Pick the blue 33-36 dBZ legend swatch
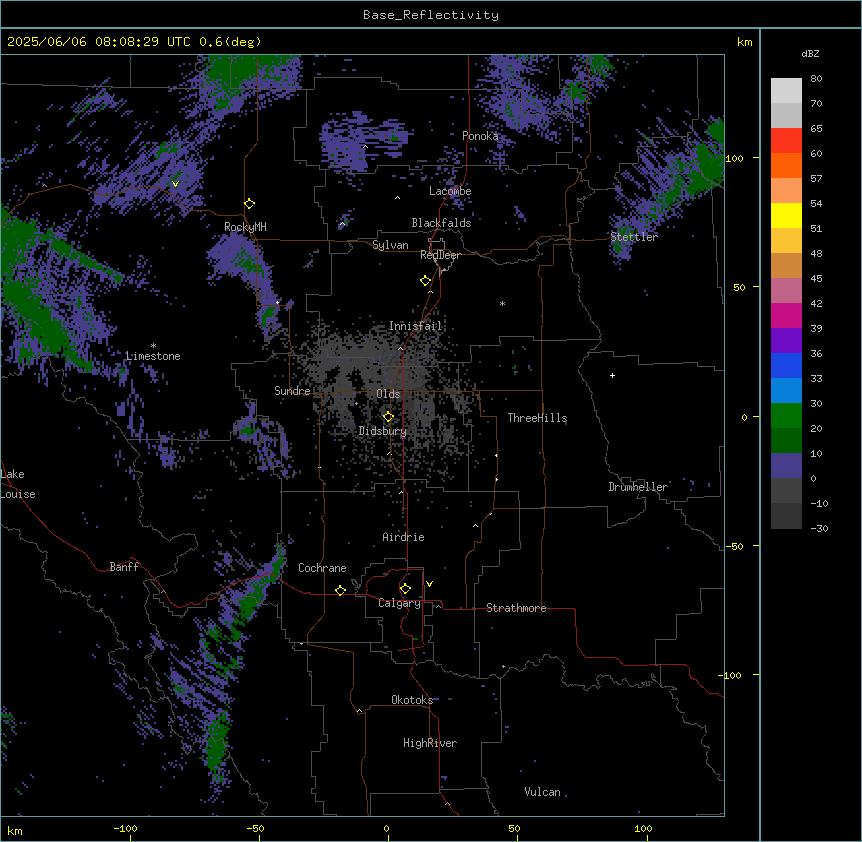This screenshot has height=842, width=862. coord(786,365)
